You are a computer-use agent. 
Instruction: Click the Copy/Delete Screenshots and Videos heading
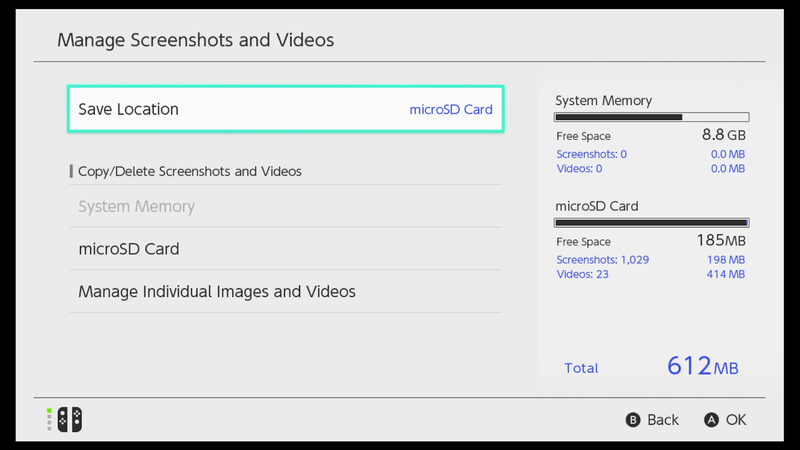[189, 171]
